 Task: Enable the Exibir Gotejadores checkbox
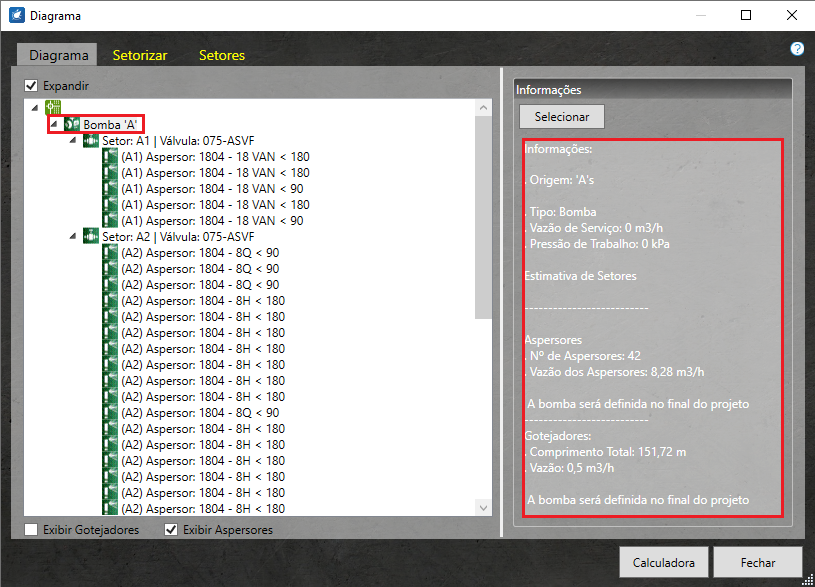32,530
